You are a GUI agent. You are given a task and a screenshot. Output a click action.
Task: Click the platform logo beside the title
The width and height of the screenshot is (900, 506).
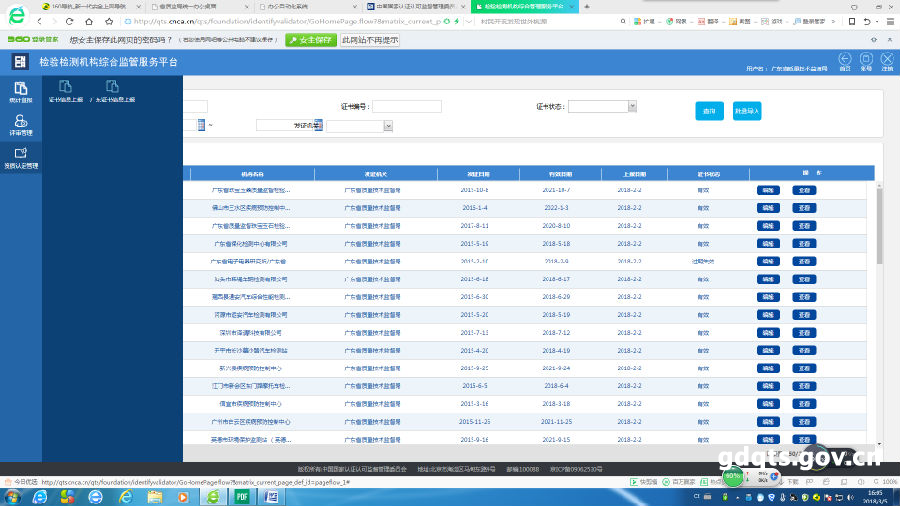pos(20,61)
